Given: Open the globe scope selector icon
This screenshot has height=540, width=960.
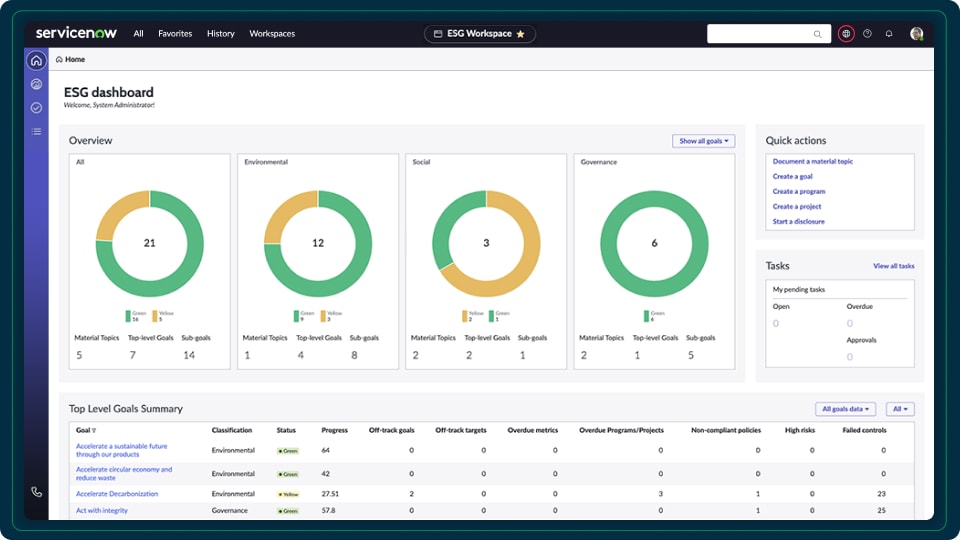Looking at the screenshot, I should tap(846, 34).
